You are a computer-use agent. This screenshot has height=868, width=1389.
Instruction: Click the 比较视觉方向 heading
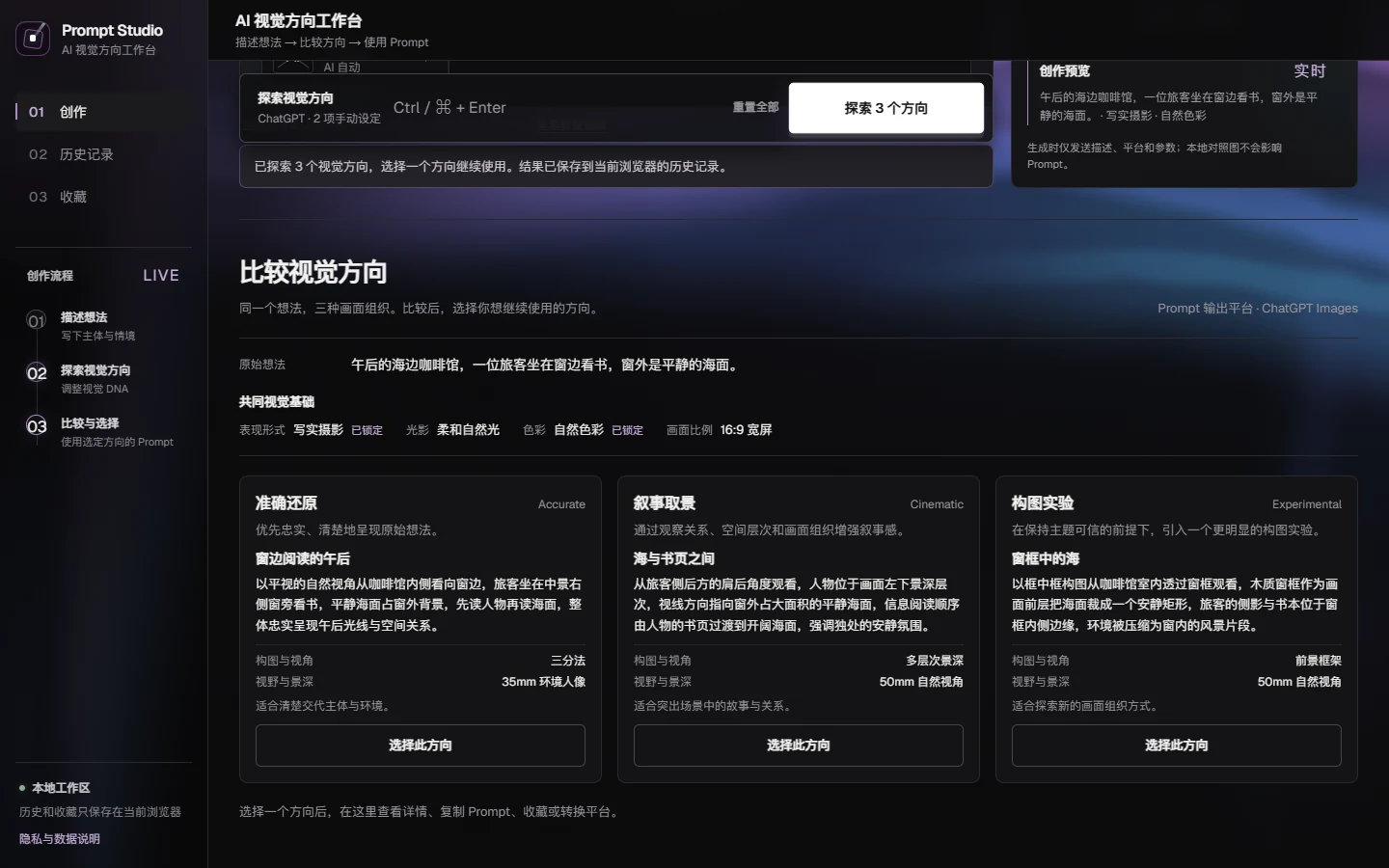click(x=313, y=272)
